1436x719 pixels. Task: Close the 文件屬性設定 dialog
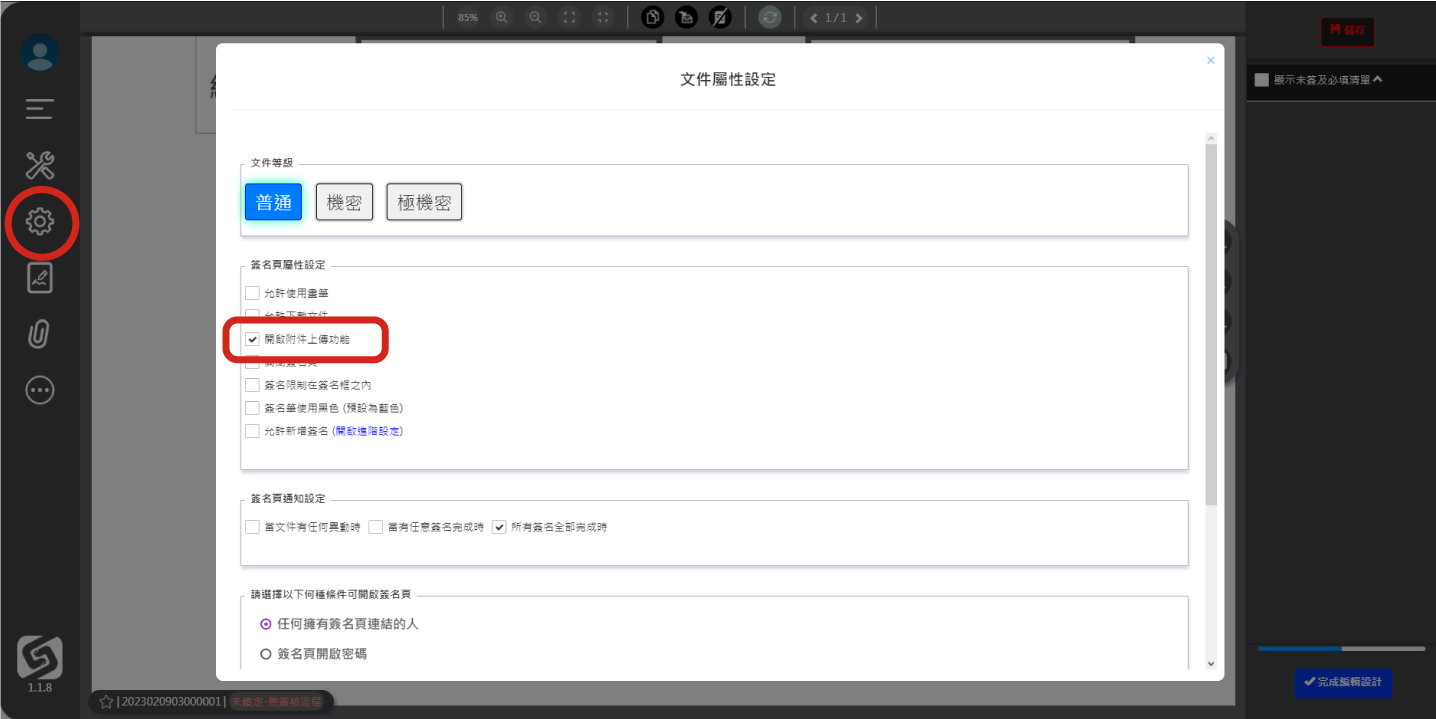pyautogui.click(x=1211, y=61)
